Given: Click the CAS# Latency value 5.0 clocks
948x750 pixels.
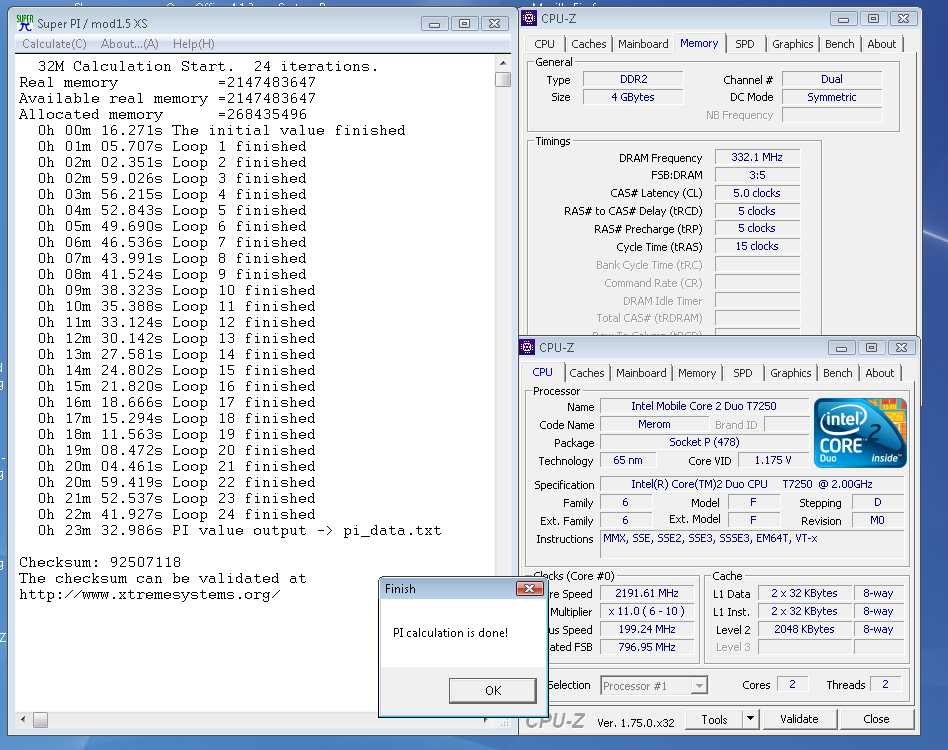Looking at the screenshot, I should pos(757,193).
